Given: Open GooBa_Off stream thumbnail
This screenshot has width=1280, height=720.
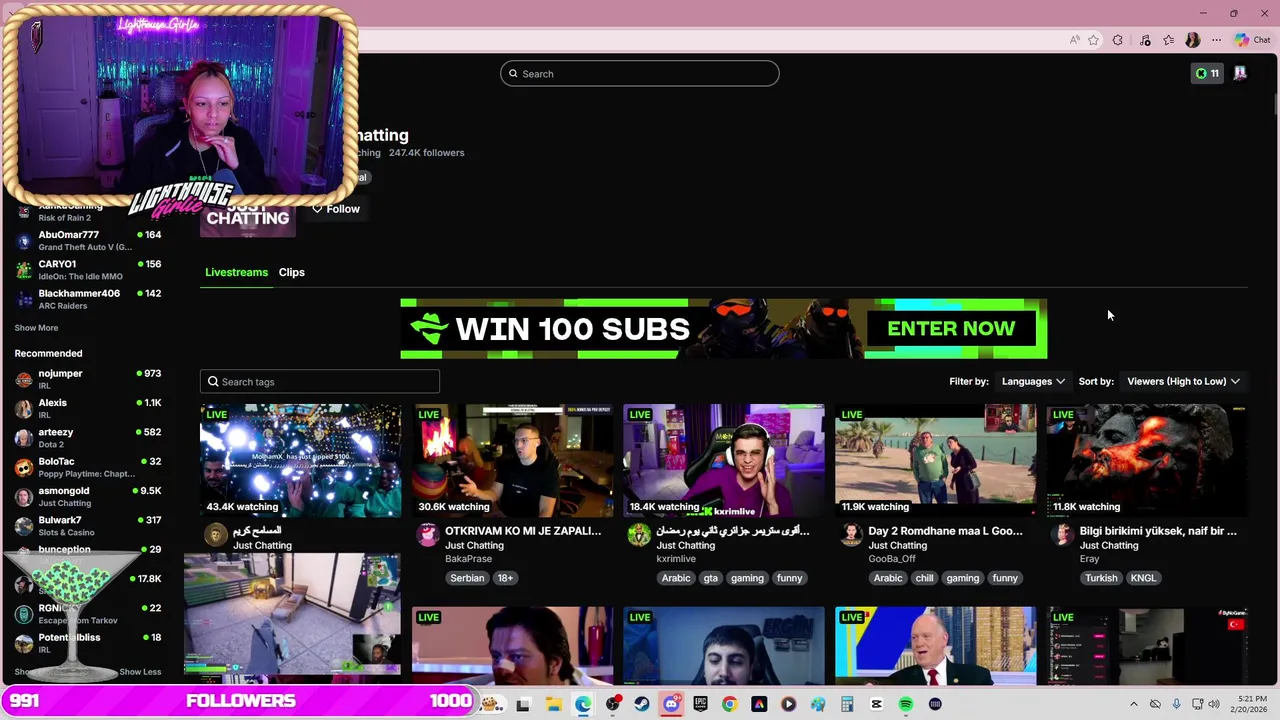Looking at the screenshot, I should pos(935,461).
